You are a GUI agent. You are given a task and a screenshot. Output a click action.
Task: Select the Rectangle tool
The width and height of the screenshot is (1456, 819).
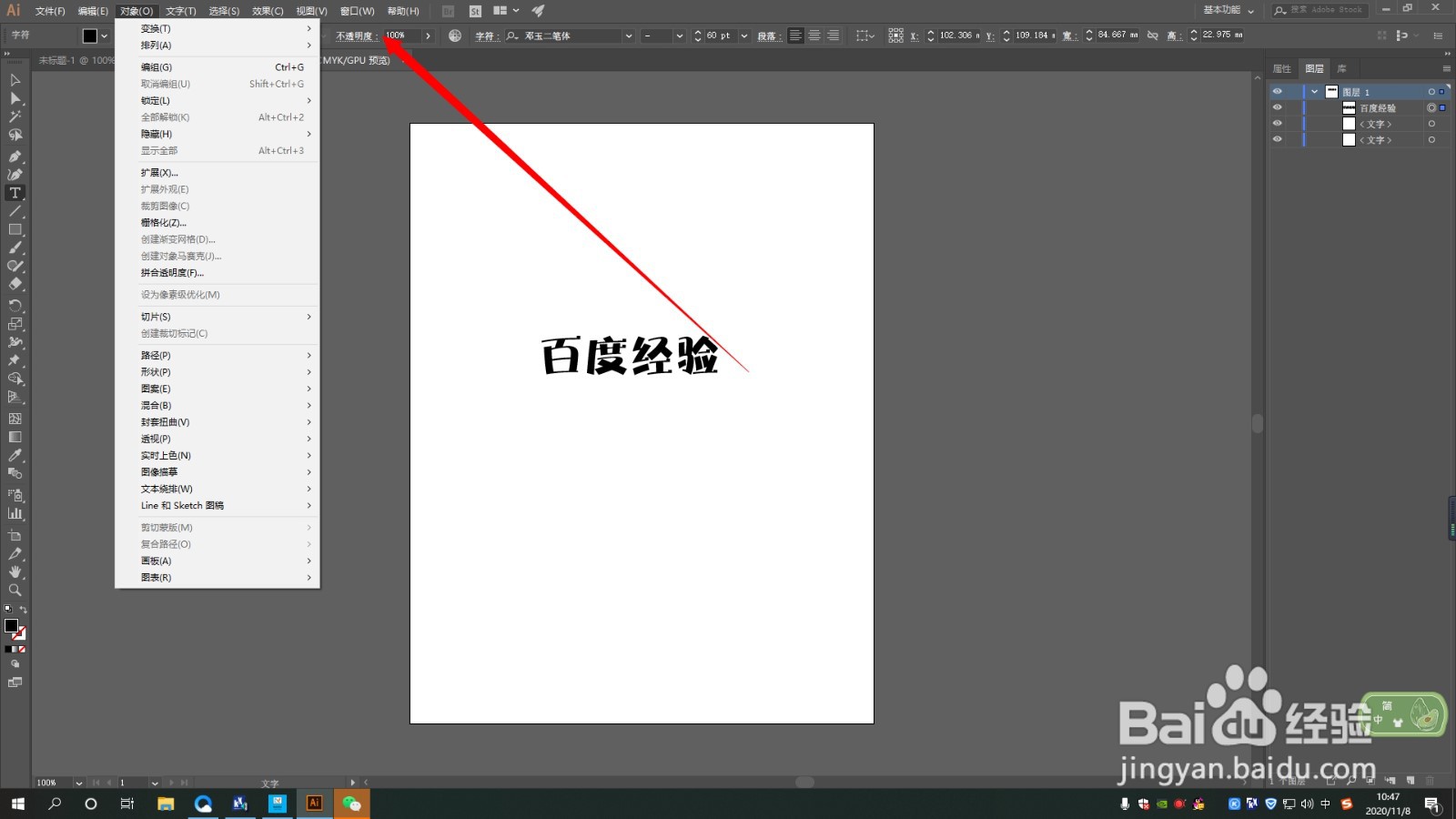15,229
